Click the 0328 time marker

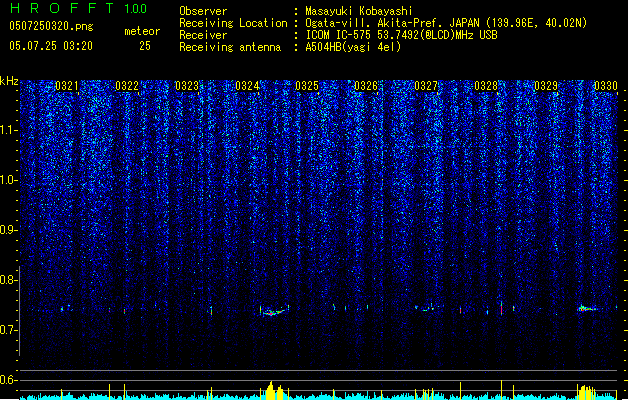486,86
